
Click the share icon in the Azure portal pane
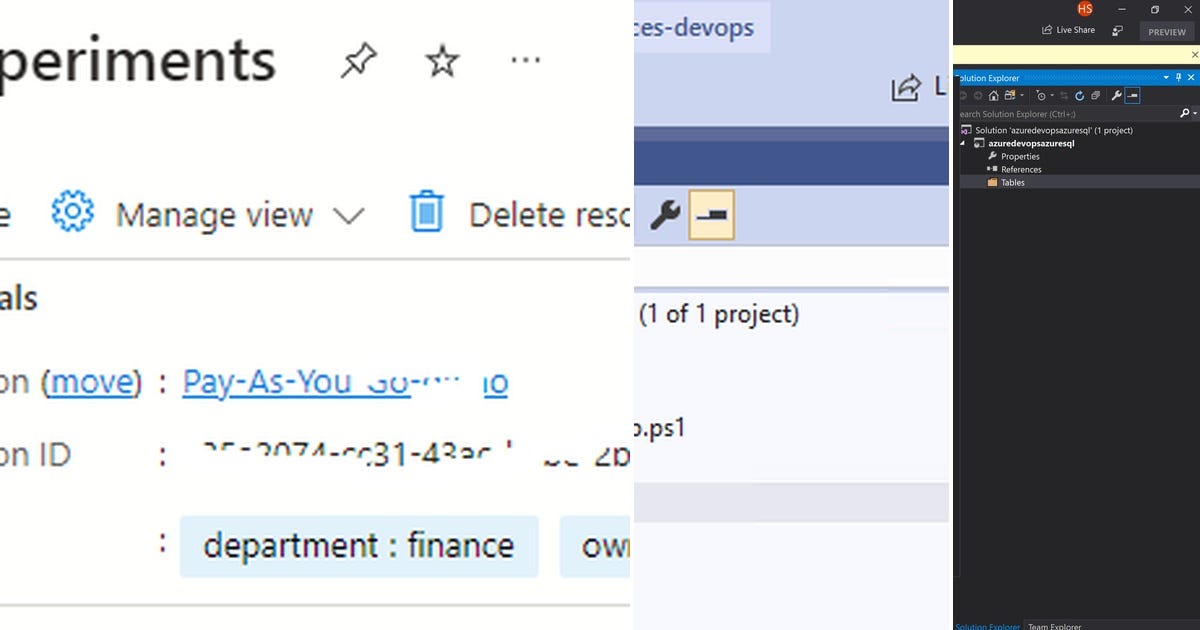pyautogui.click(x=905, y=89)
